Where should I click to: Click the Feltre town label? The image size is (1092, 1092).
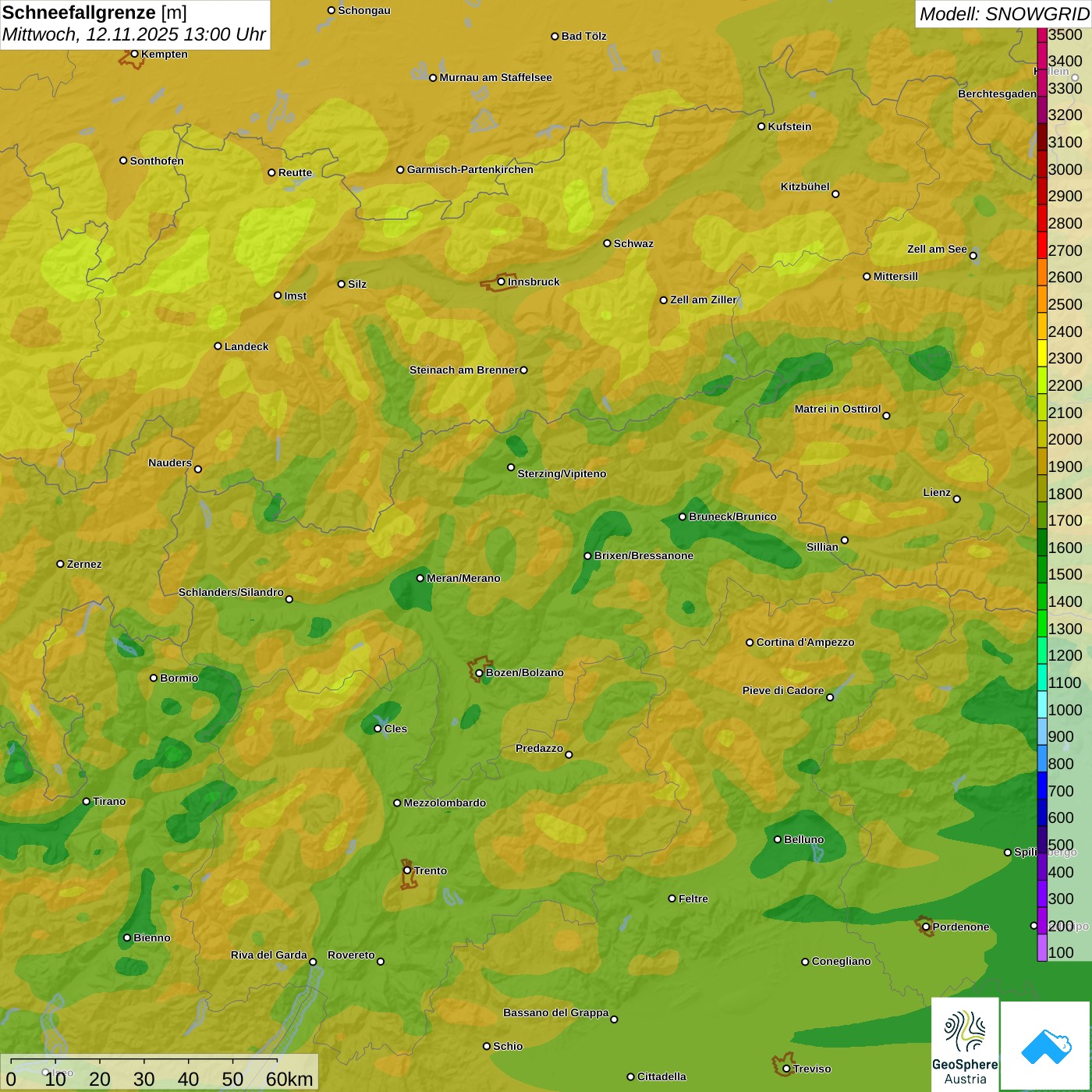693,899
